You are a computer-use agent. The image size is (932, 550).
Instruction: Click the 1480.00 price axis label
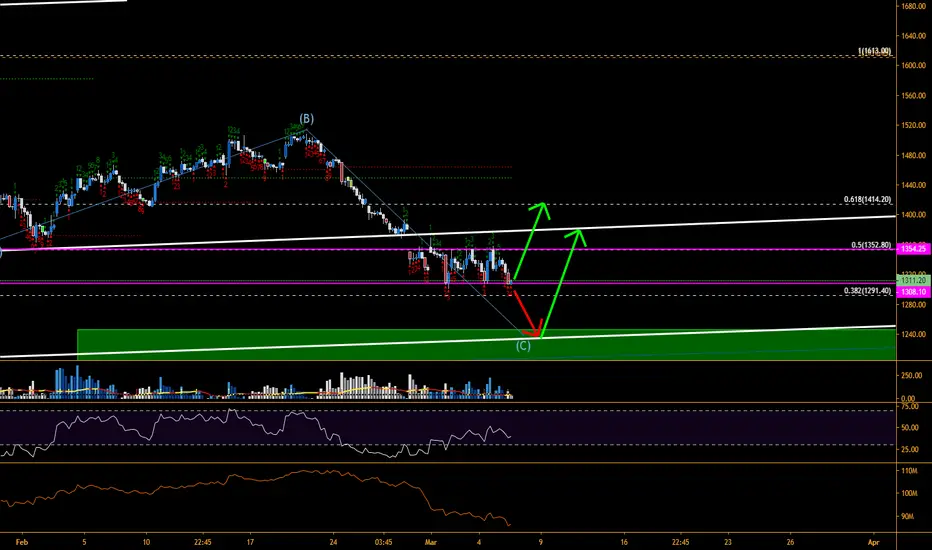pos(914,156)
